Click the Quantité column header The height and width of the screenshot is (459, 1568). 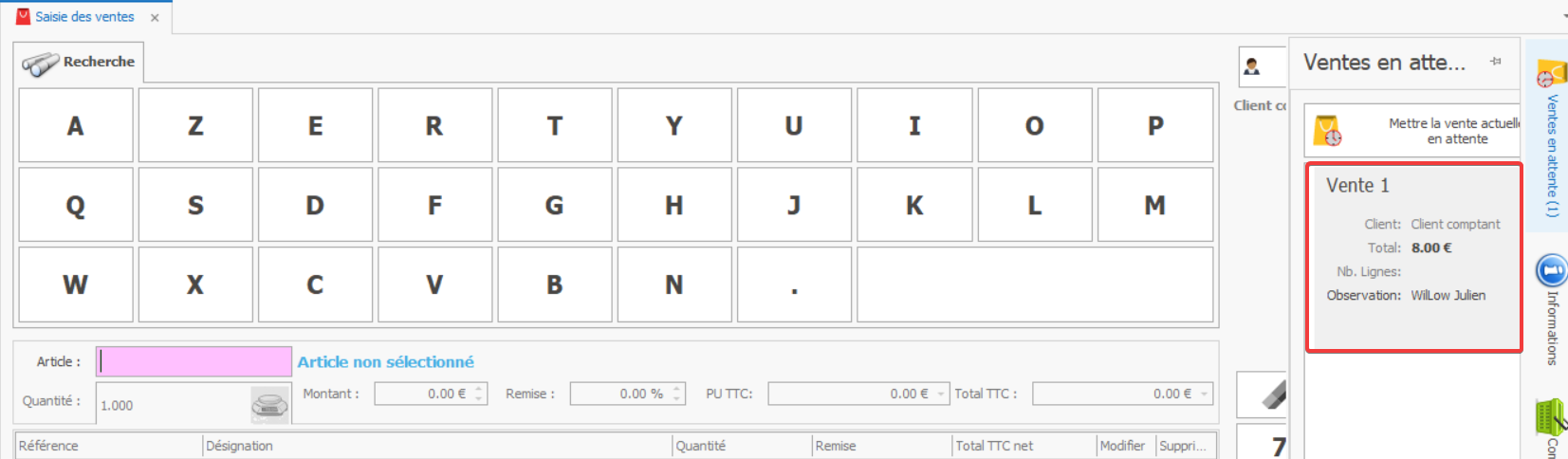pos(742,446)
